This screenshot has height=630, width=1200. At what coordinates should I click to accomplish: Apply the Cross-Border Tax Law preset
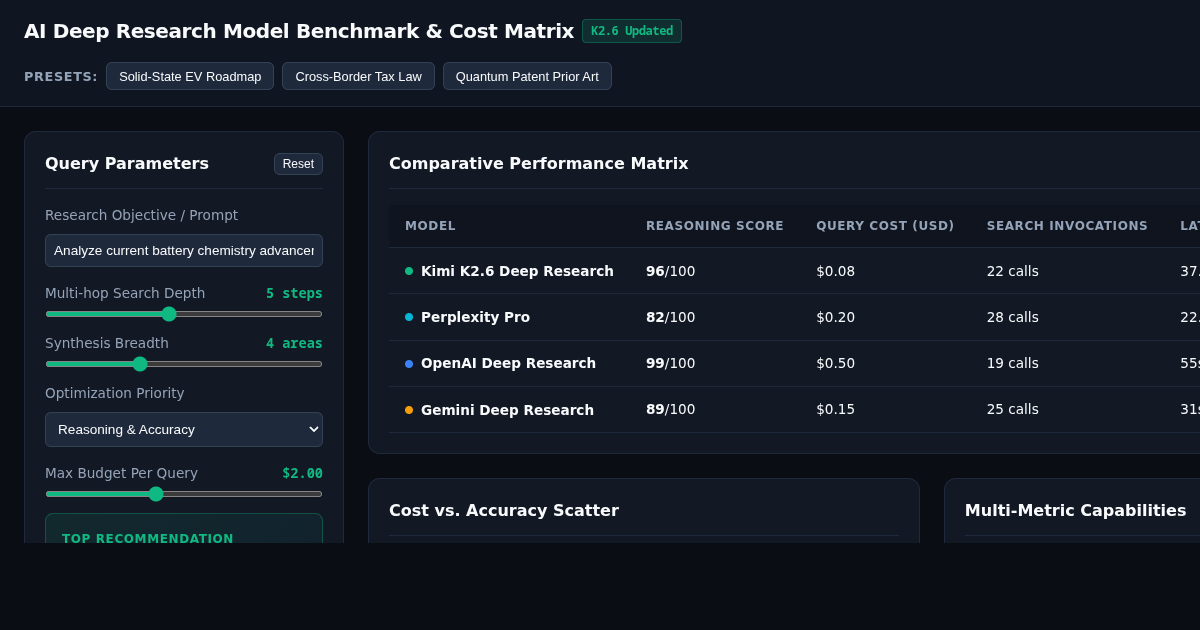358,76
